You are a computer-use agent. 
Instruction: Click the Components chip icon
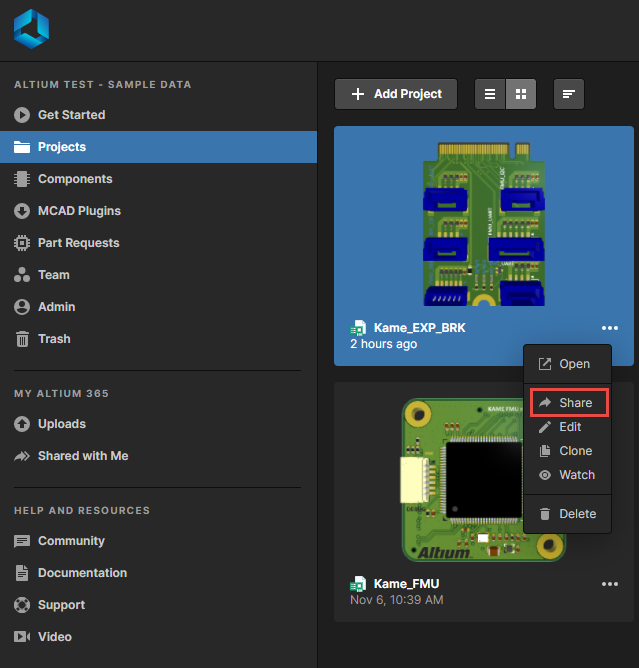pyautogui.click(x=22, y=179)
